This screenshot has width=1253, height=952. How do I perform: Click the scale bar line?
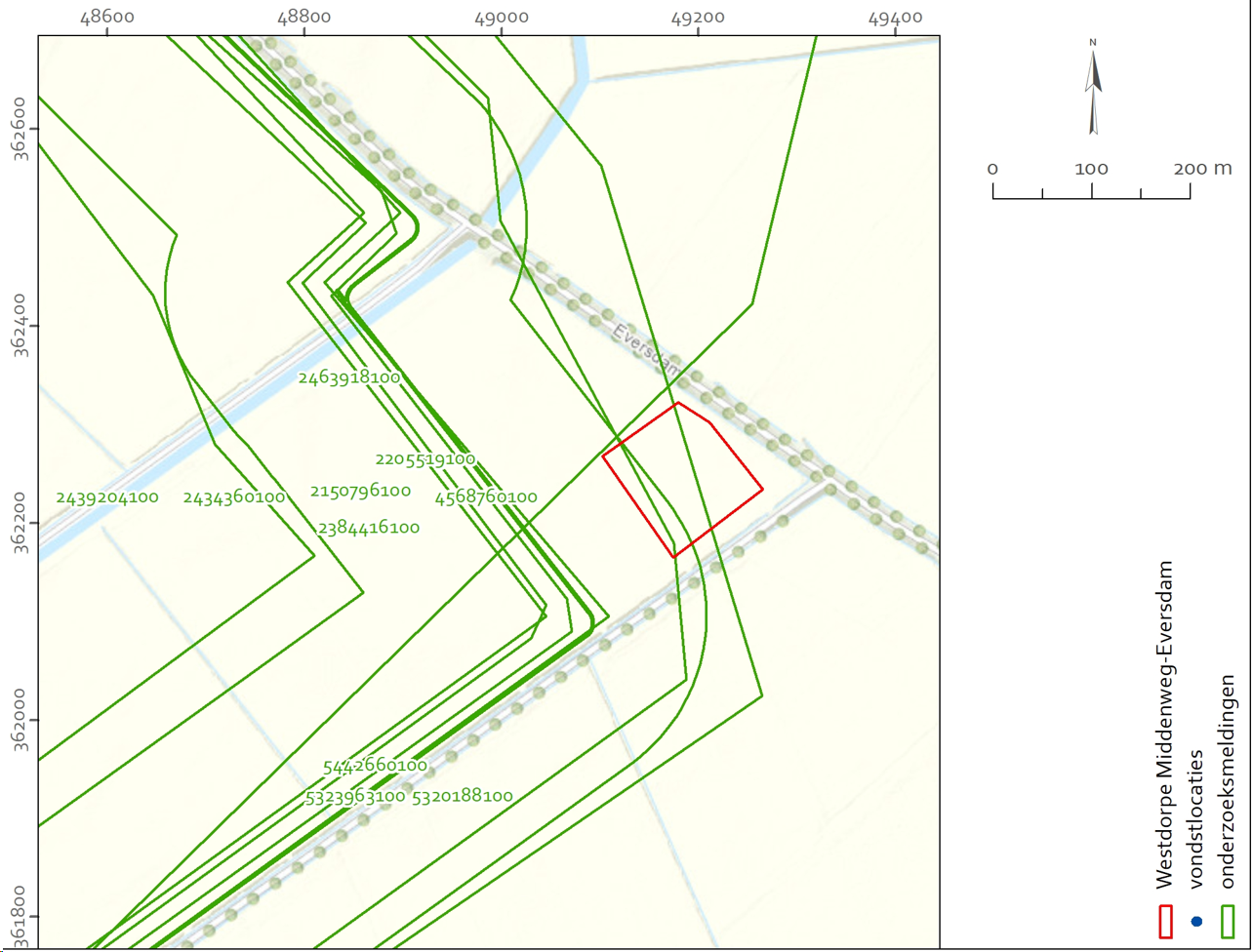(x=1091, y=192)
